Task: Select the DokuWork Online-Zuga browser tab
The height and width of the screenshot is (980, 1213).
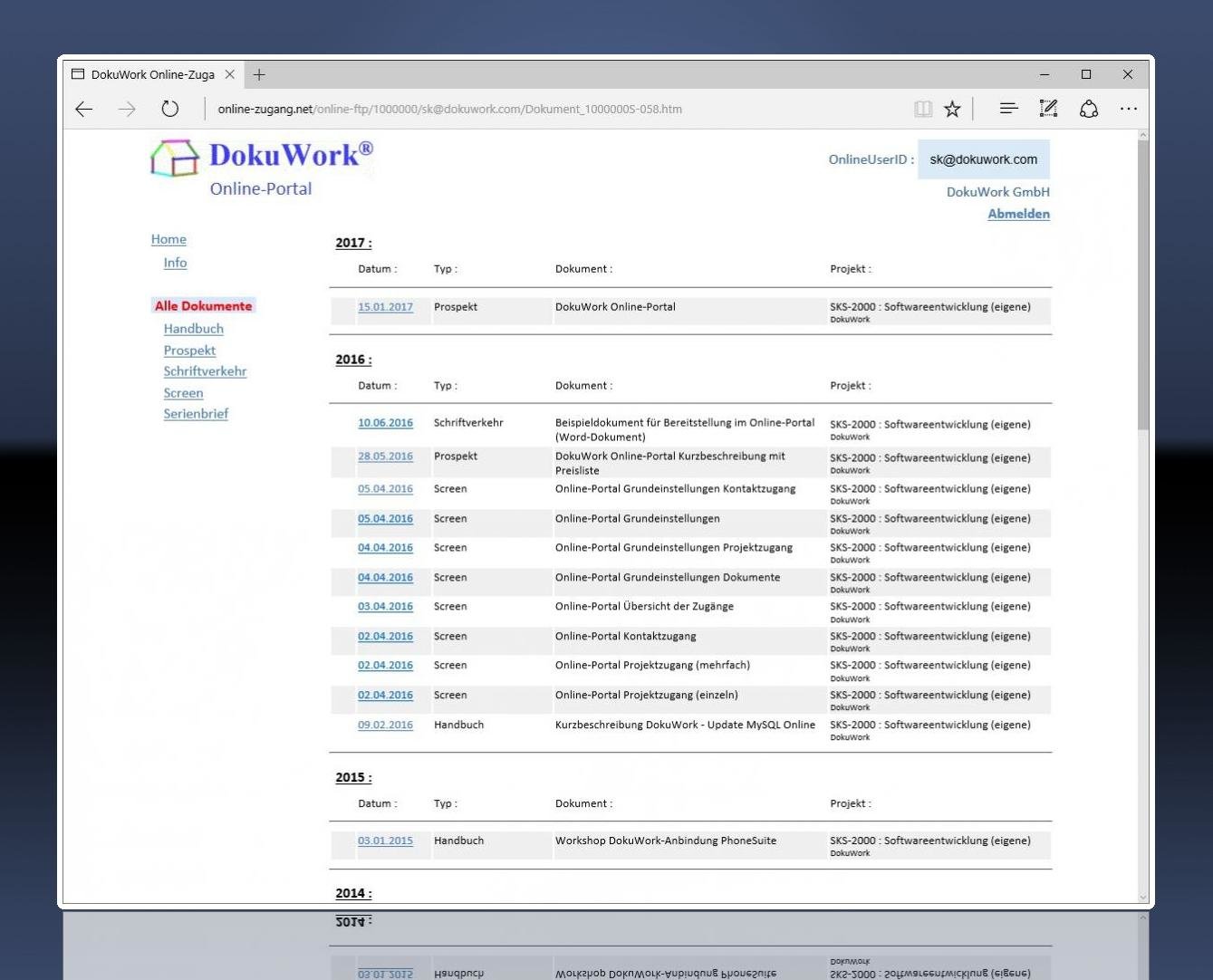Action: (x=153, y=74)
